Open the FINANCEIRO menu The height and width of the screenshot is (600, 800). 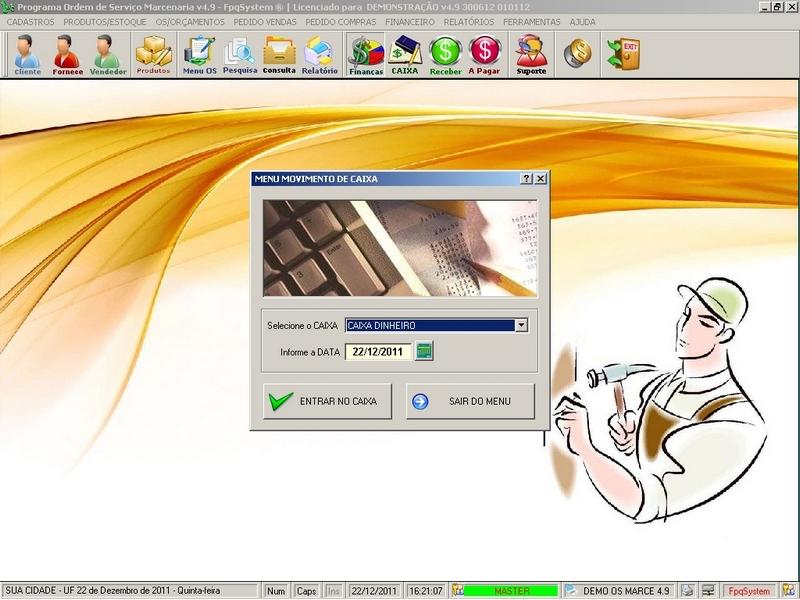[x=410, y=22]
